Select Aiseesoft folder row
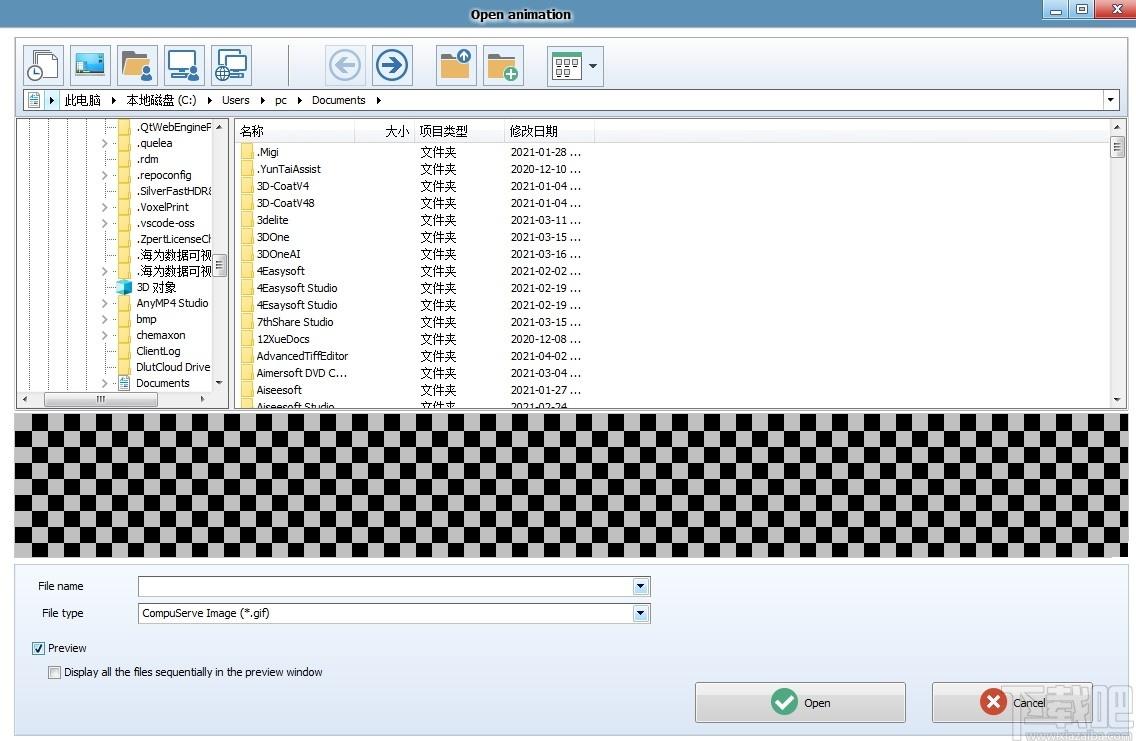 pos(414,390)
